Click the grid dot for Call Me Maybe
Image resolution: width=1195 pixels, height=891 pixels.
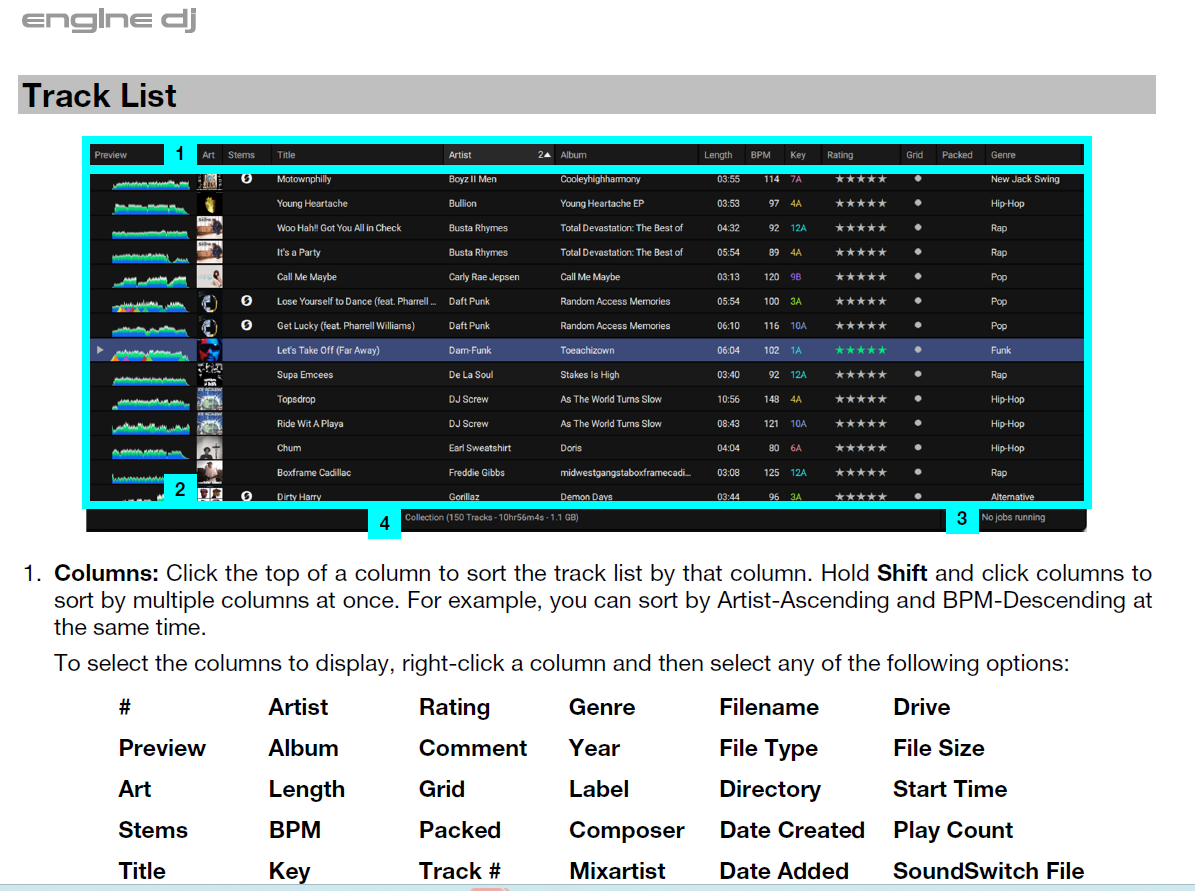tap(918, 276)
